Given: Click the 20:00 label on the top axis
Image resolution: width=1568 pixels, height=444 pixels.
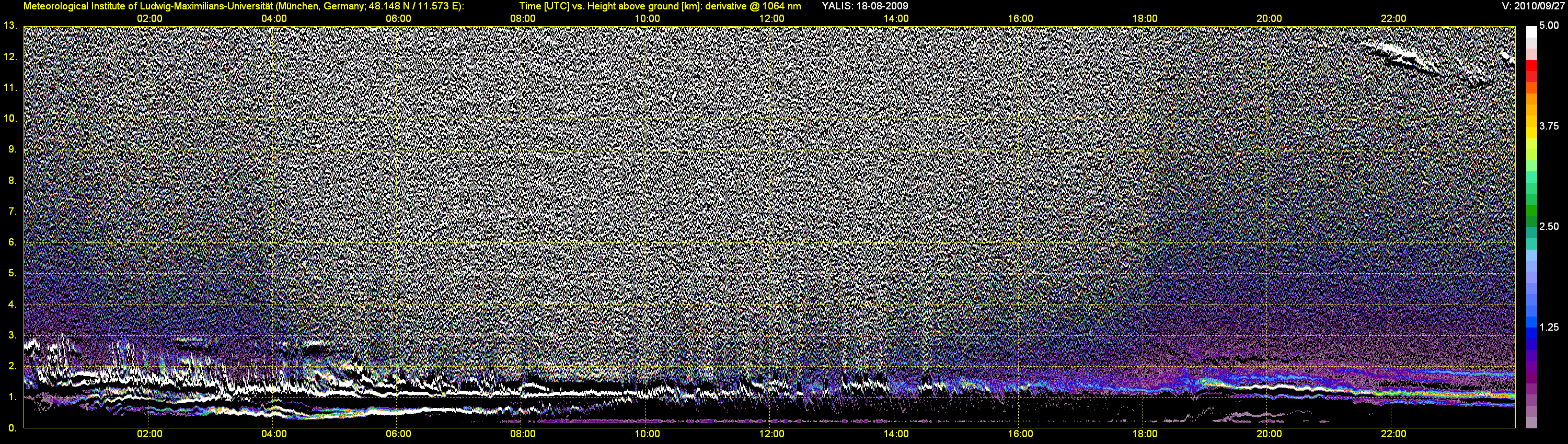Looking at the screenshot, I should tap(1269, 19).
